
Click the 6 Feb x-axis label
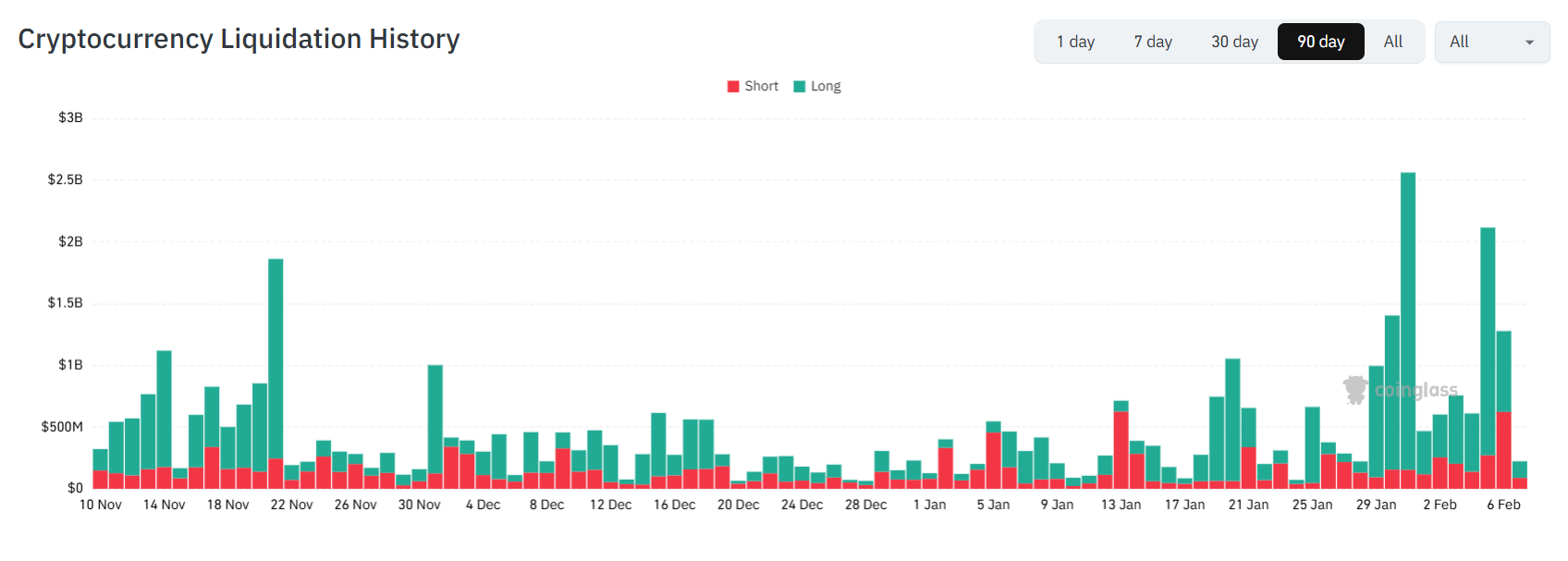pyautogui.click(x=1503, y=505)
